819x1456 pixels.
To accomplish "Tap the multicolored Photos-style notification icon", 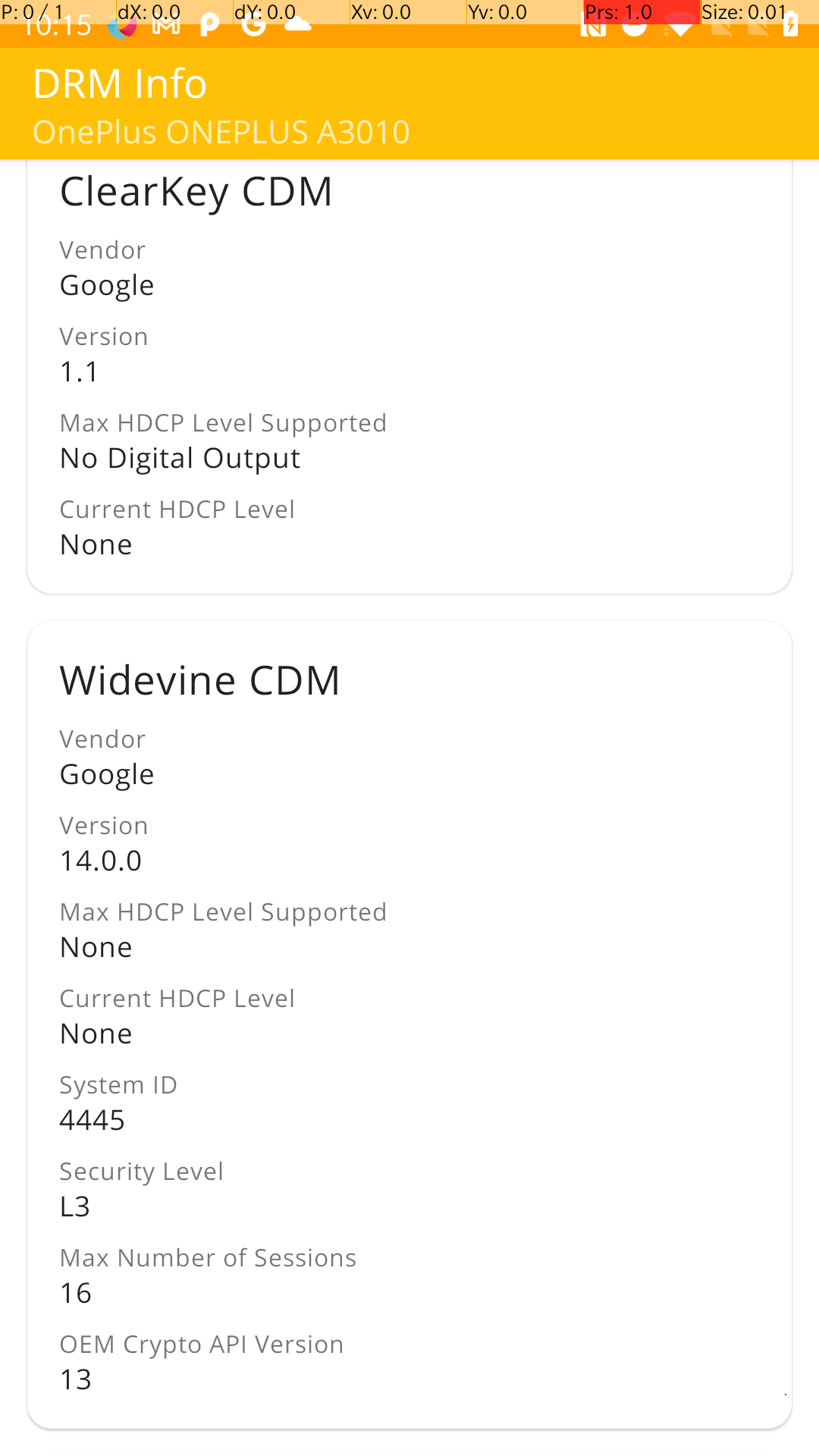I will tap(121, 27).
